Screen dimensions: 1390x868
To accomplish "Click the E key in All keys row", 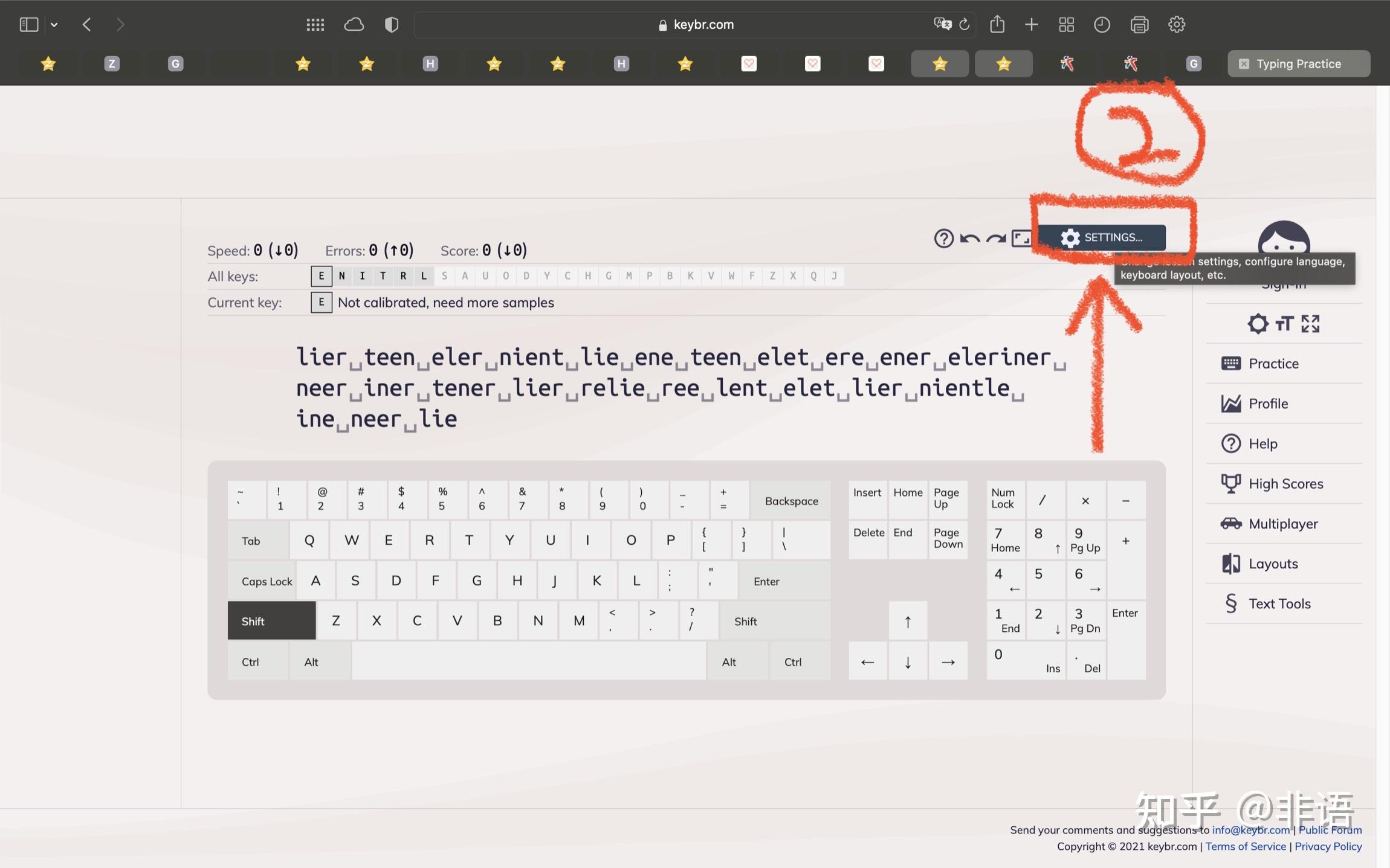I will (321, 276).
